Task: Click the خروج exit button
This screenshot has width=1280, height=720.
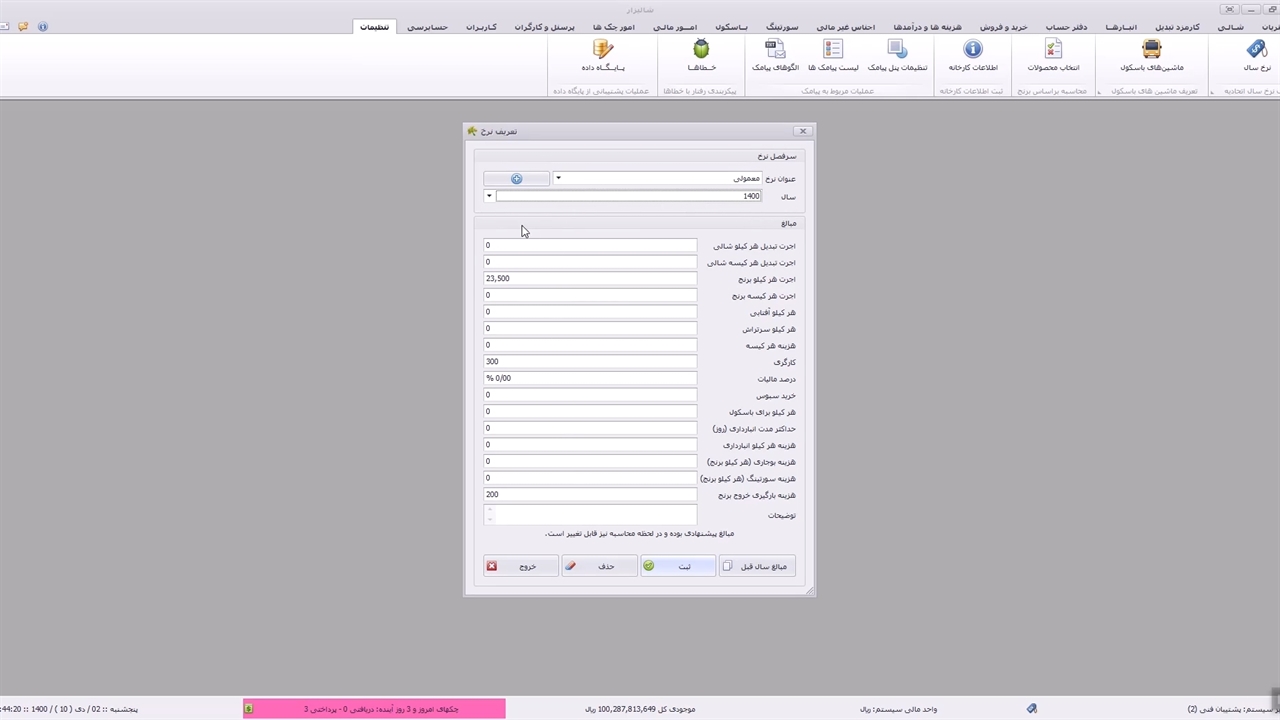Action: (520, 566)
